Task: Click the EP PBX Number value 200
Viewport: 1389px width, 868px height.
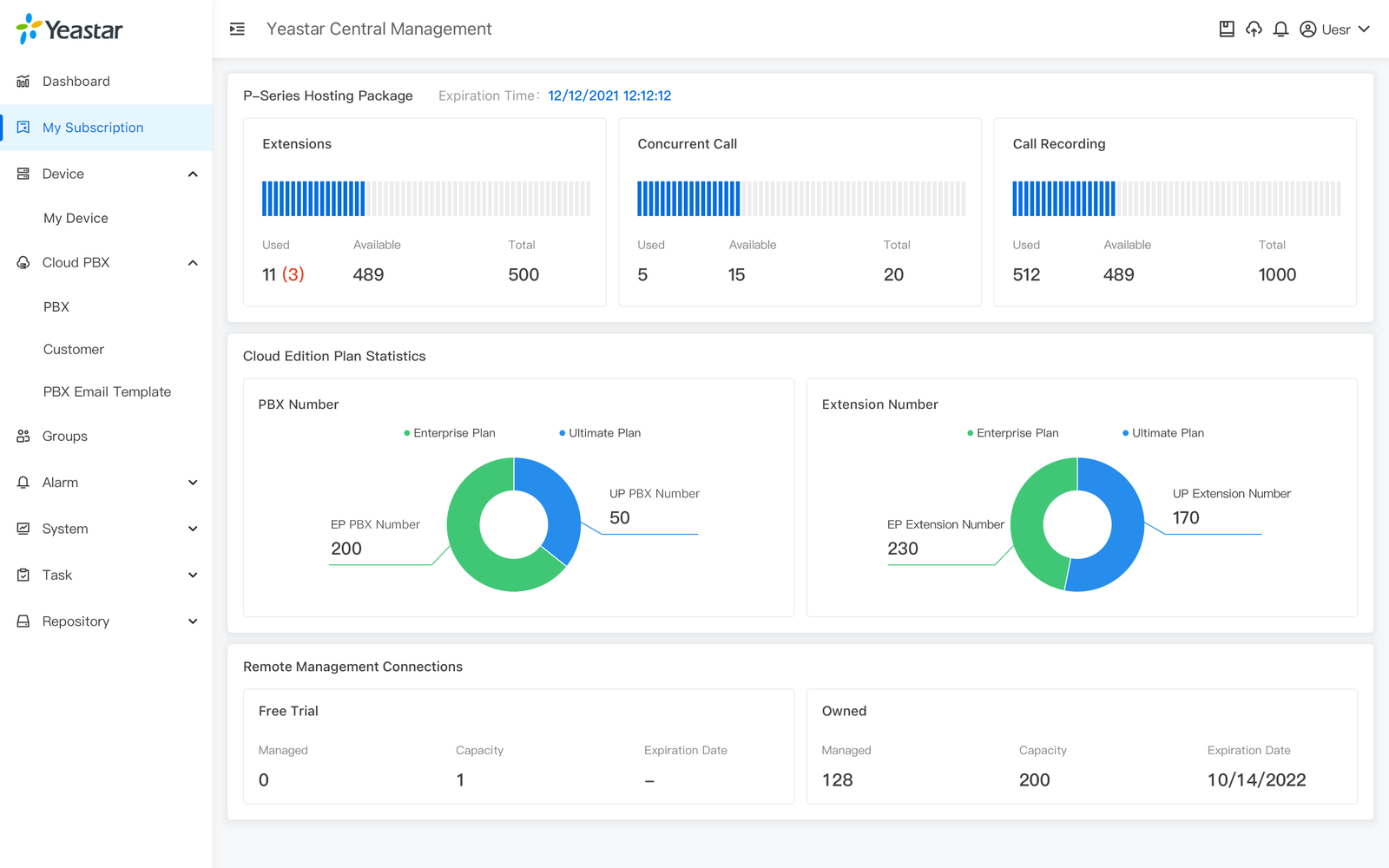Action: [x=346, y=549]
